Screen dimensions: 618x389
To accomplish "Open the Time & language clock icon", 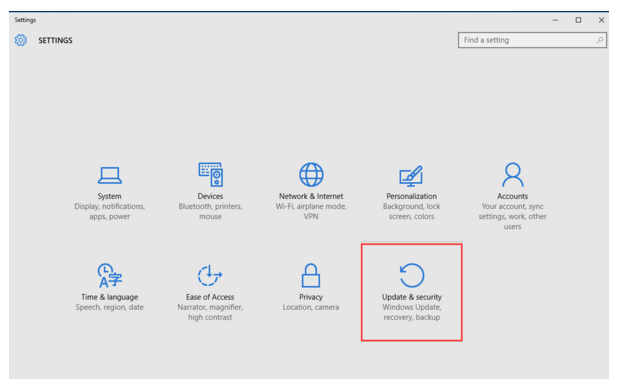I will 110,275.
